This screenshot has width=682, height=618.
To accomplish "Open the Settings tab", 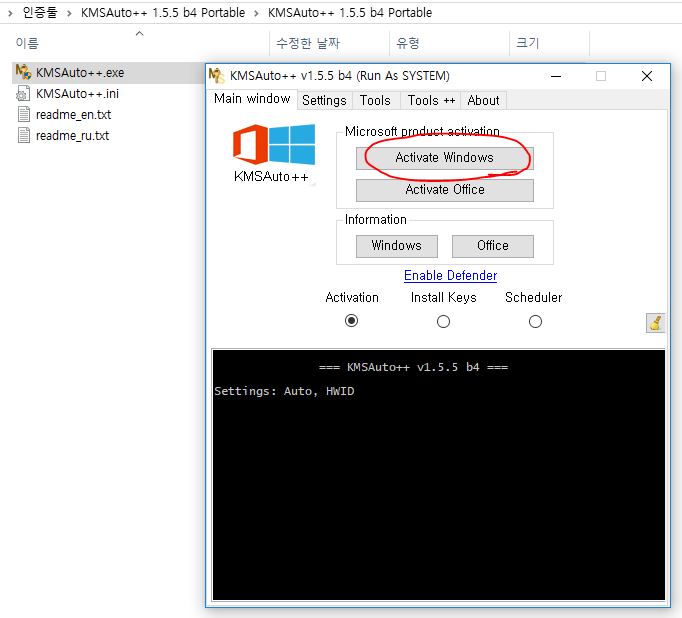I will 324,100.
